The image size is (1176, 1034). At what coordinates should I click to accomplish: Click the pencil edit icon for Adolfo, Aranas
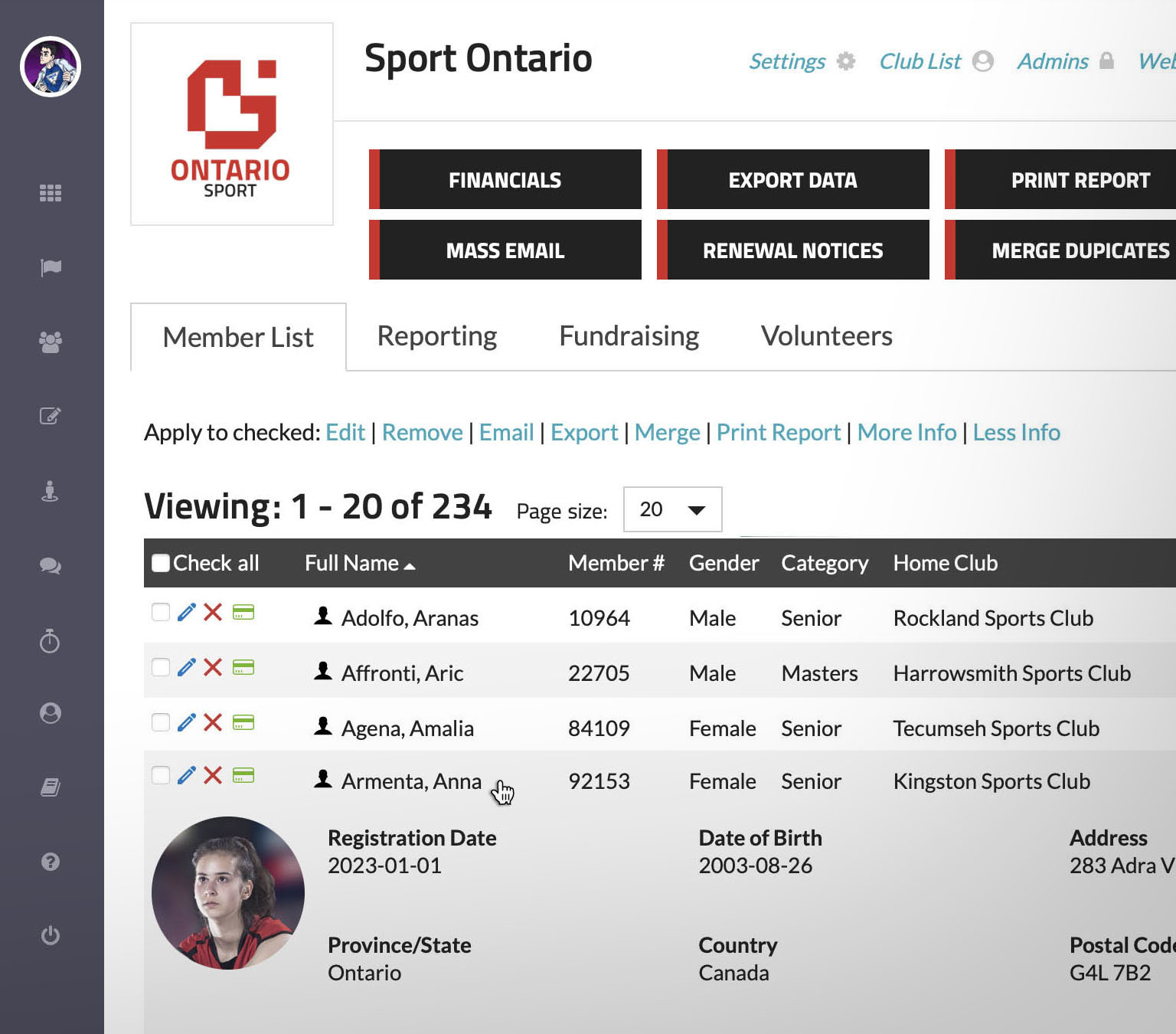point(186,612)
